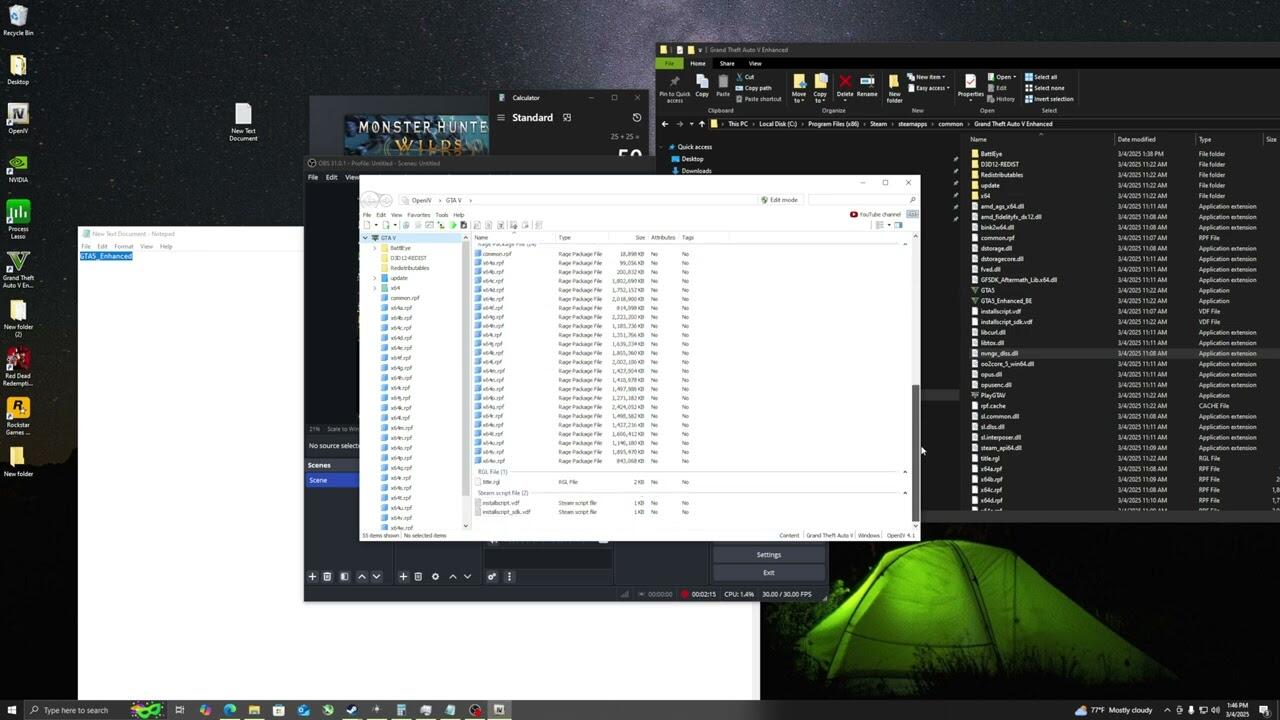
Task: Click Invert selection in File Explorer ribbon
Action: [1048, 99]
